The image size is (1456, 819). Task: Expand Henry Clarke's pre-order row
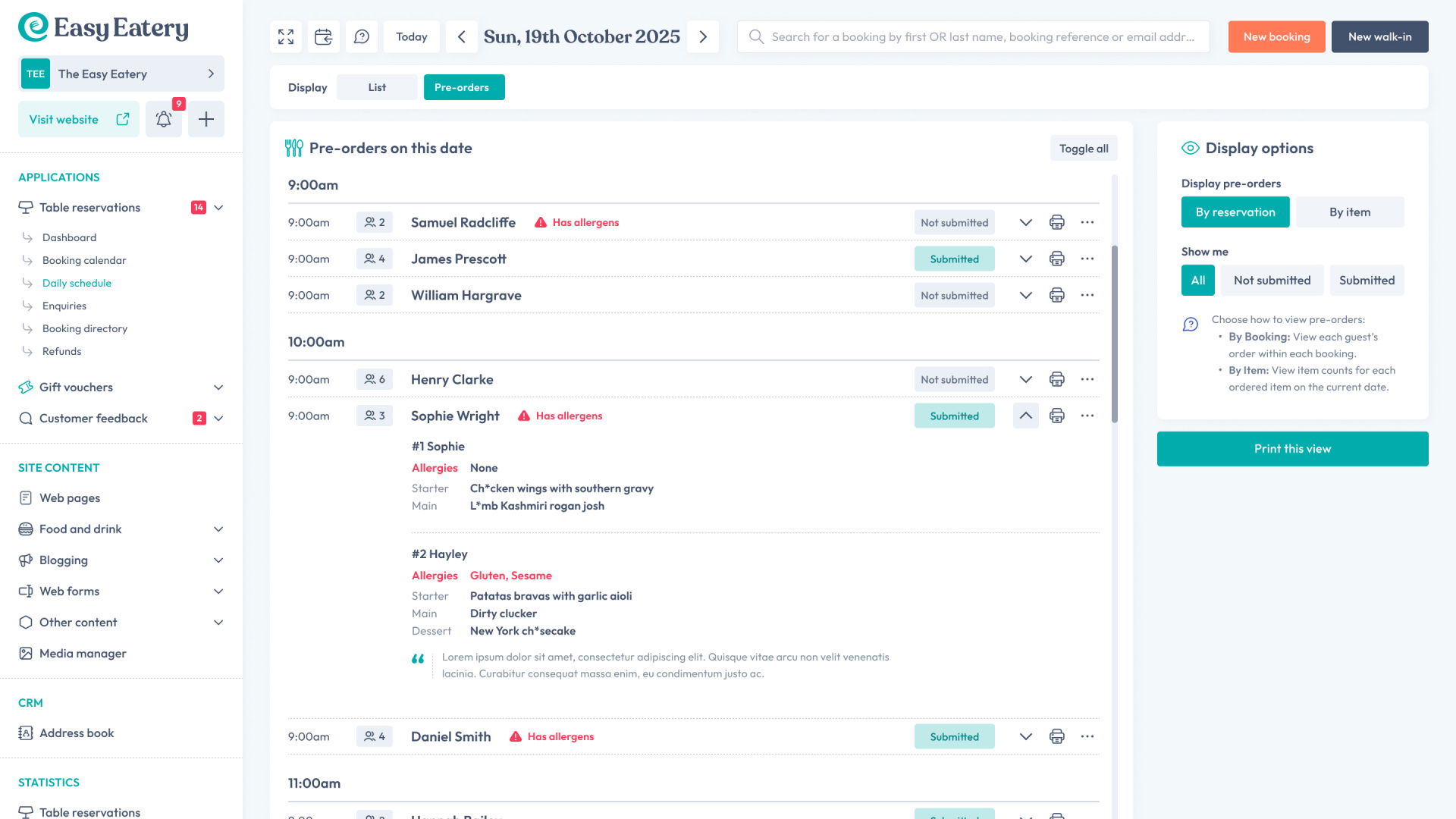click(x=1025, y=379)
